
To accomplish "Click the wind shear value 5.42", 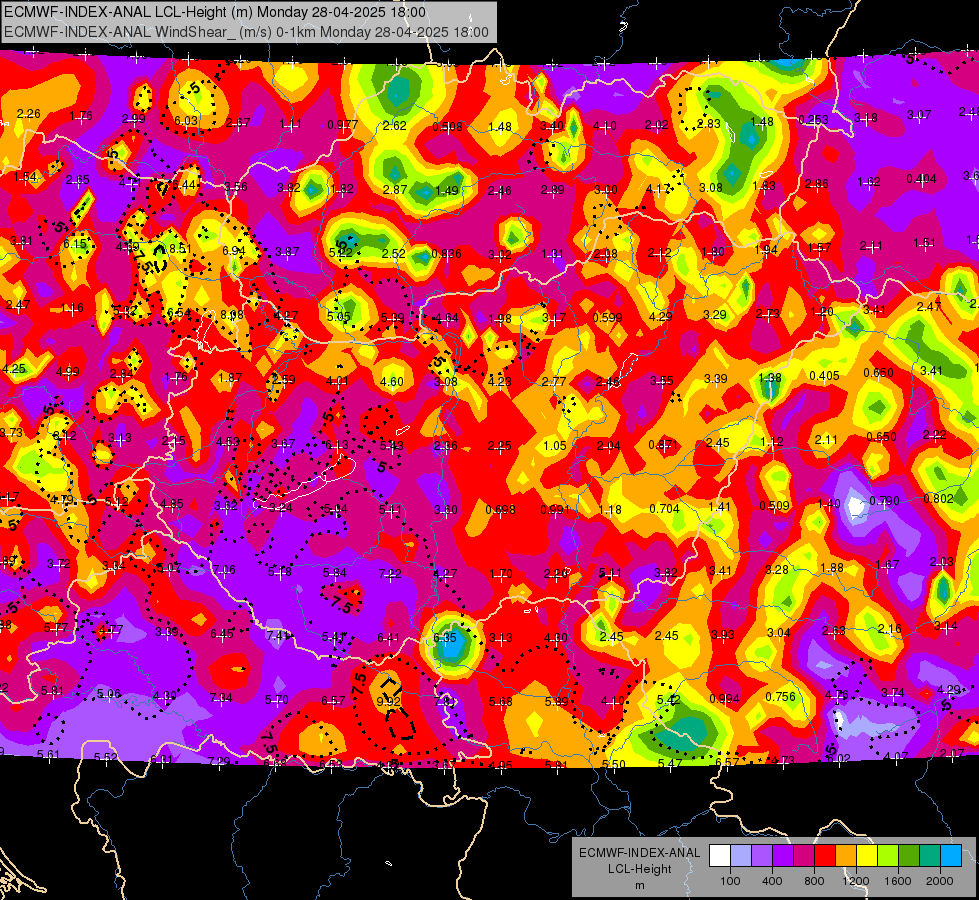I will click(668, 700).
